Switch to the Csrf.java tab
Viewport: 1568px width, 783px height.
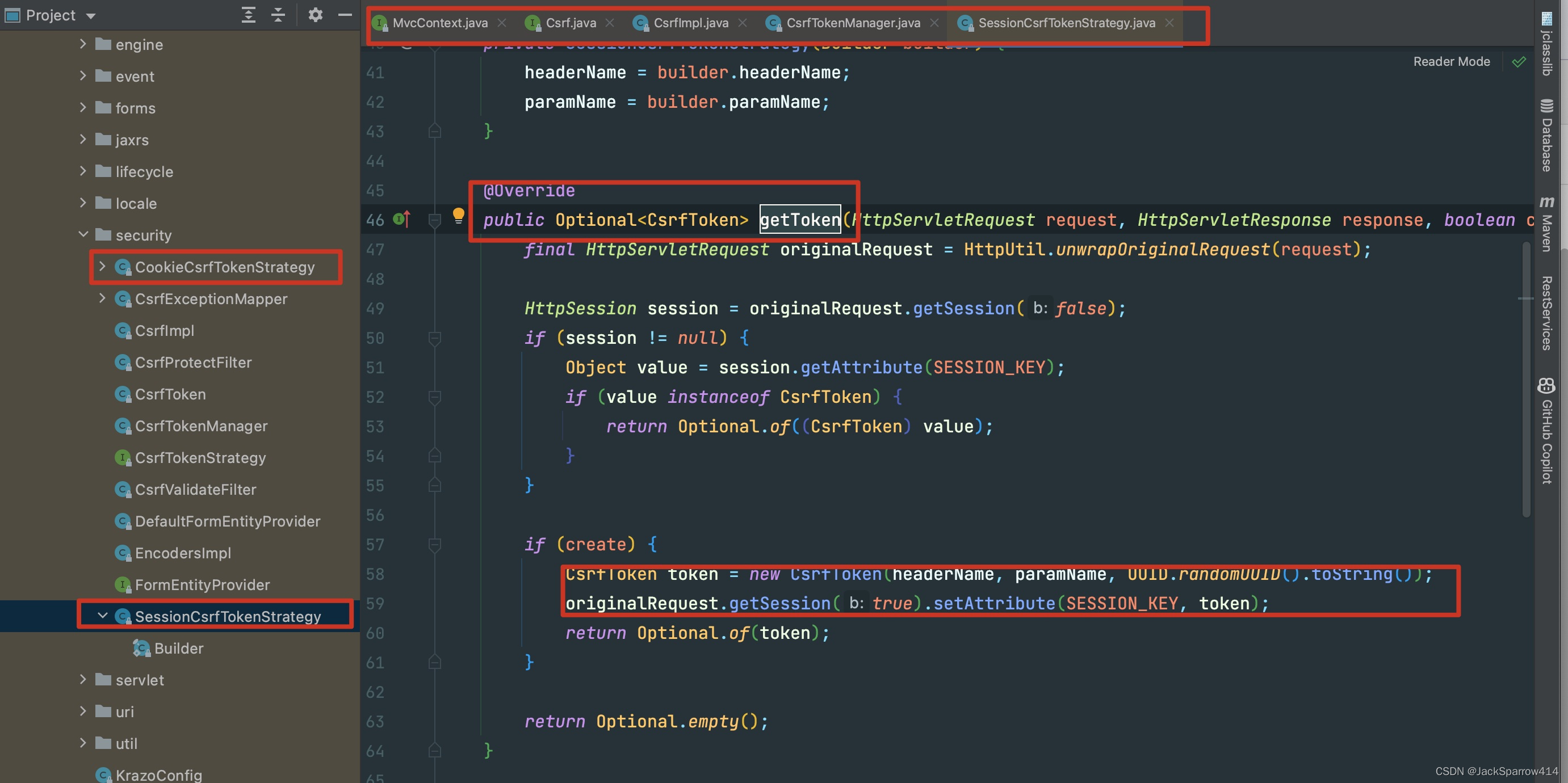571,23
